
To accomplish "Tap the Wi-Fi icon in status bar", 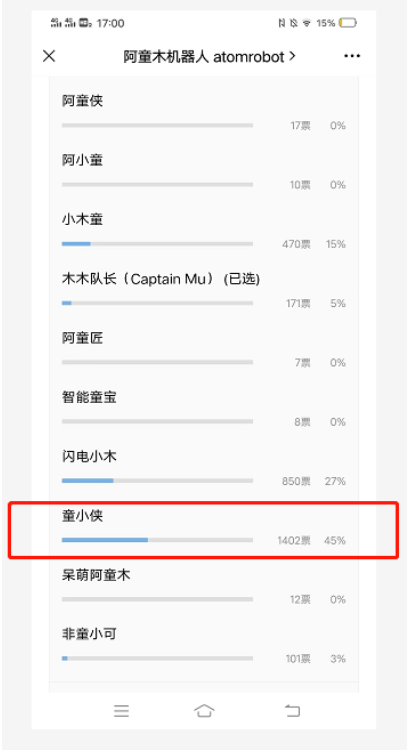I will tap(307, 22).
